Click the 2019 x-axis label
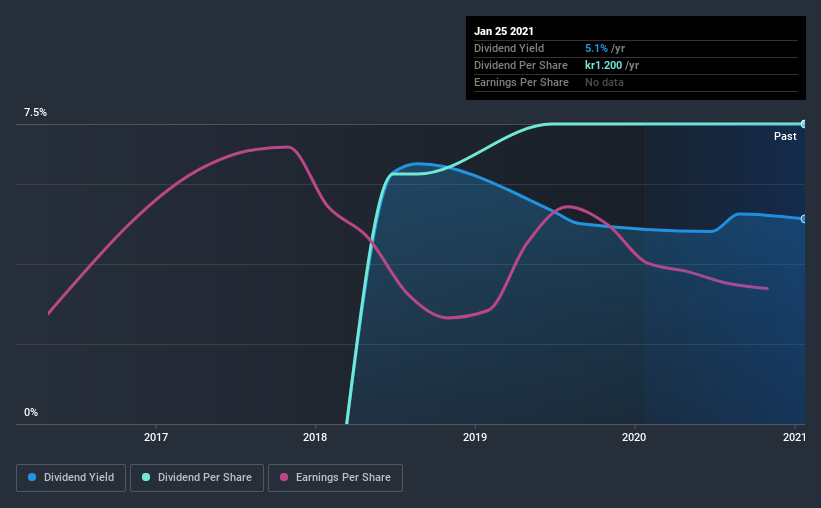This screenshot has width=821, height=508. click(475, 437)
